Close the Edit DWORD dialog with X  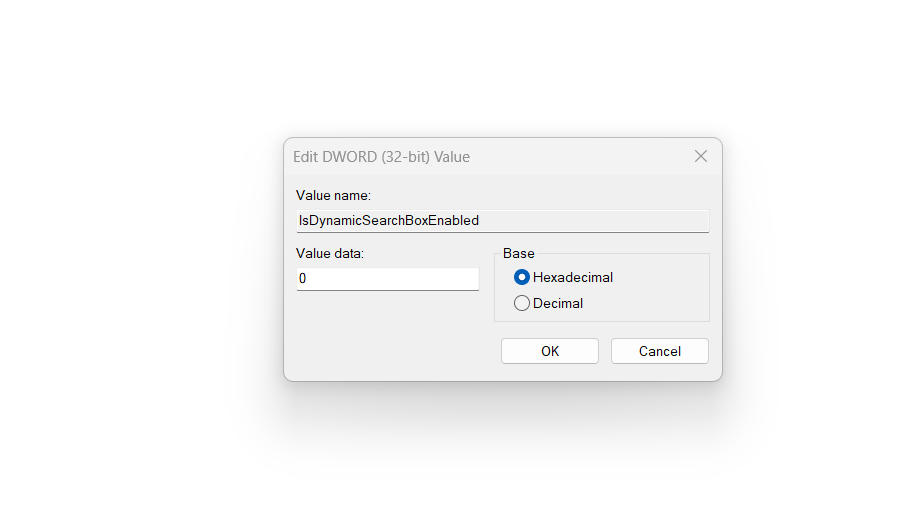[700, 156]
